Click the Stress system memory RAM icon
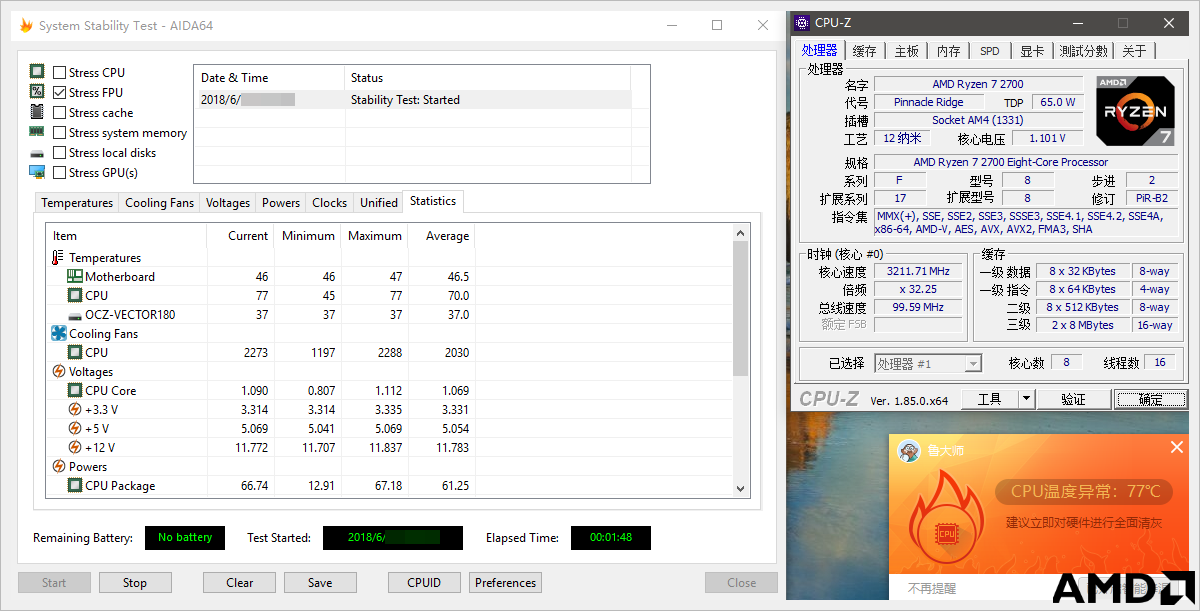1200x611 pixels. point(37,132)
